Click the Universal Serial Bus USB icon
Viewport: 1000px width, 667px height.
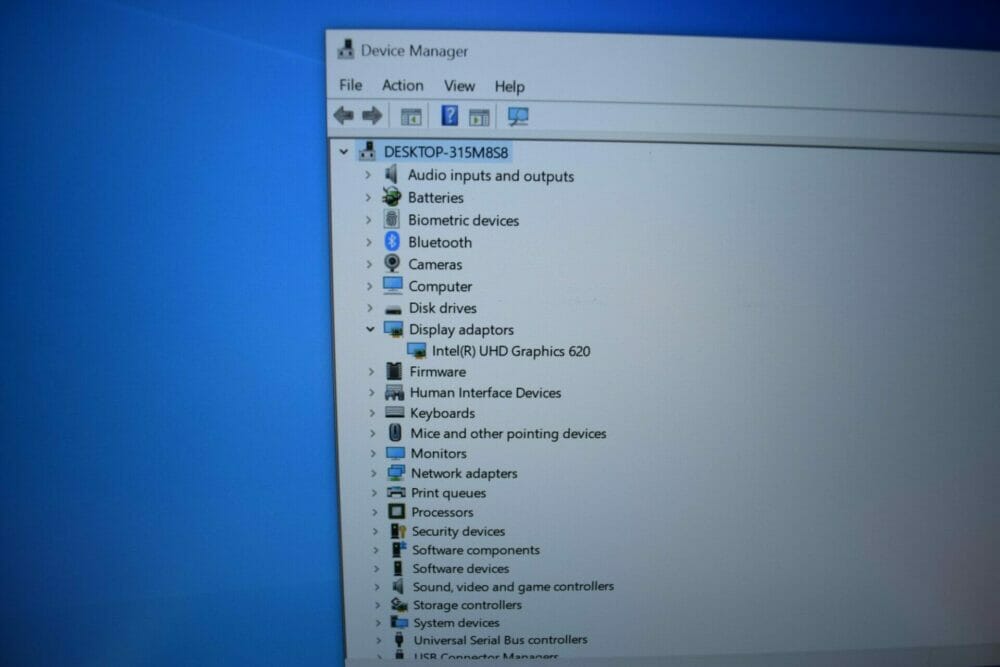[x=399, y=639]
